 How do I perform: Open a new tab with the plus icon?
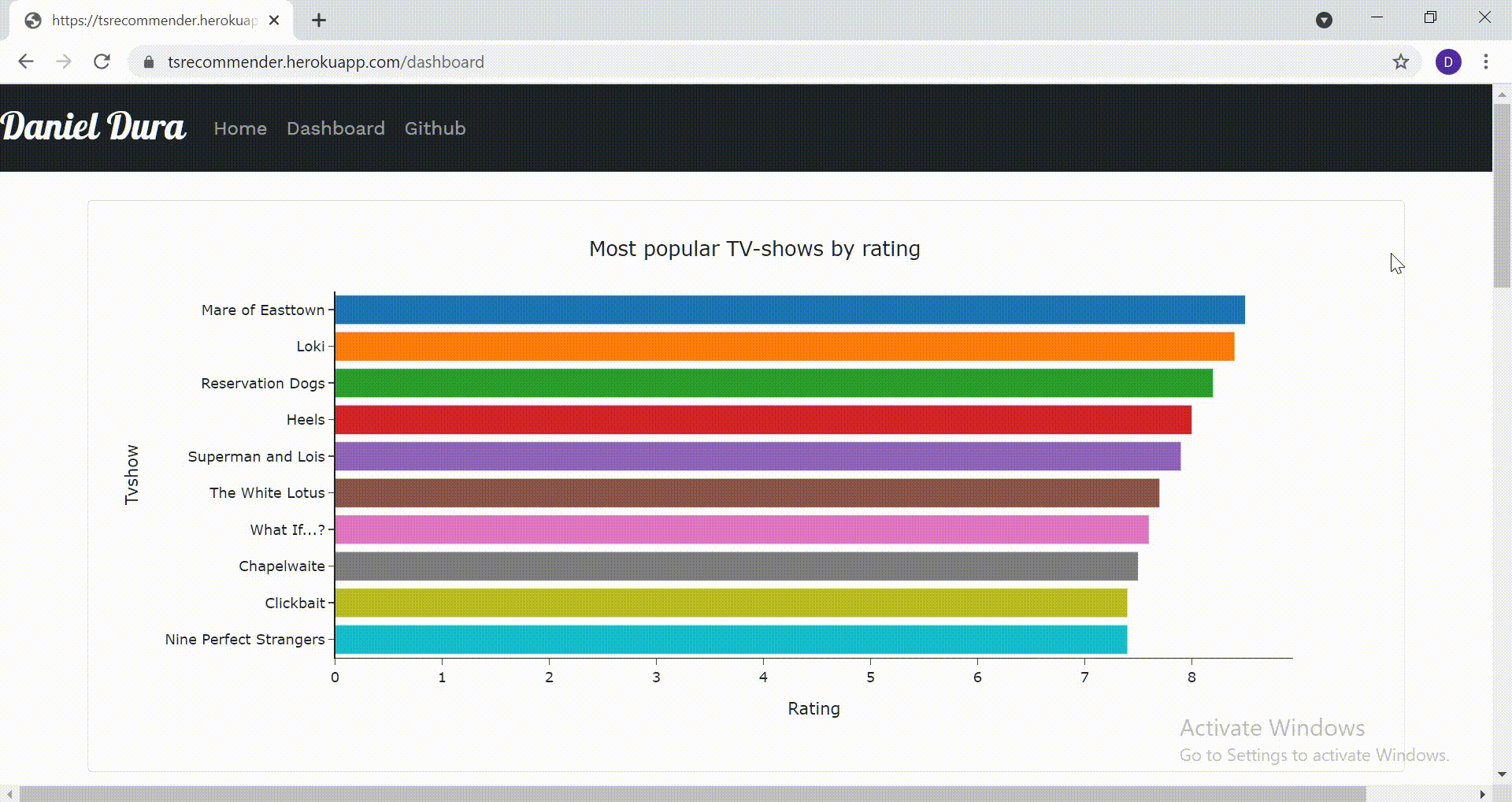pyautogui.click(x=319, y=20)
